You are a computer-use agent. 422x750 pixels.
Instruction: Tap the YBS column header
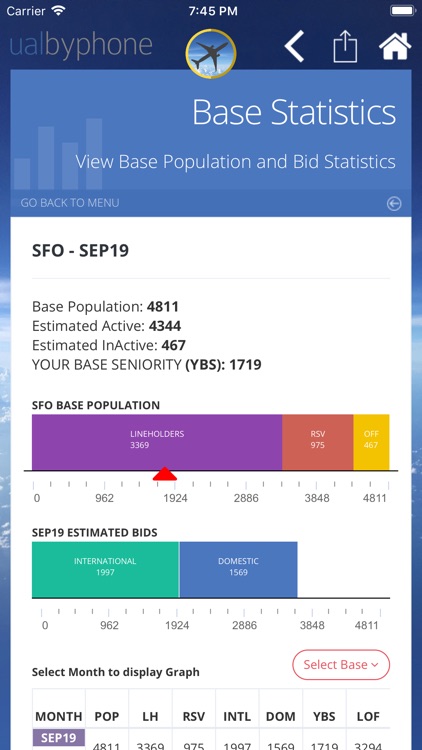pos(324,717)
